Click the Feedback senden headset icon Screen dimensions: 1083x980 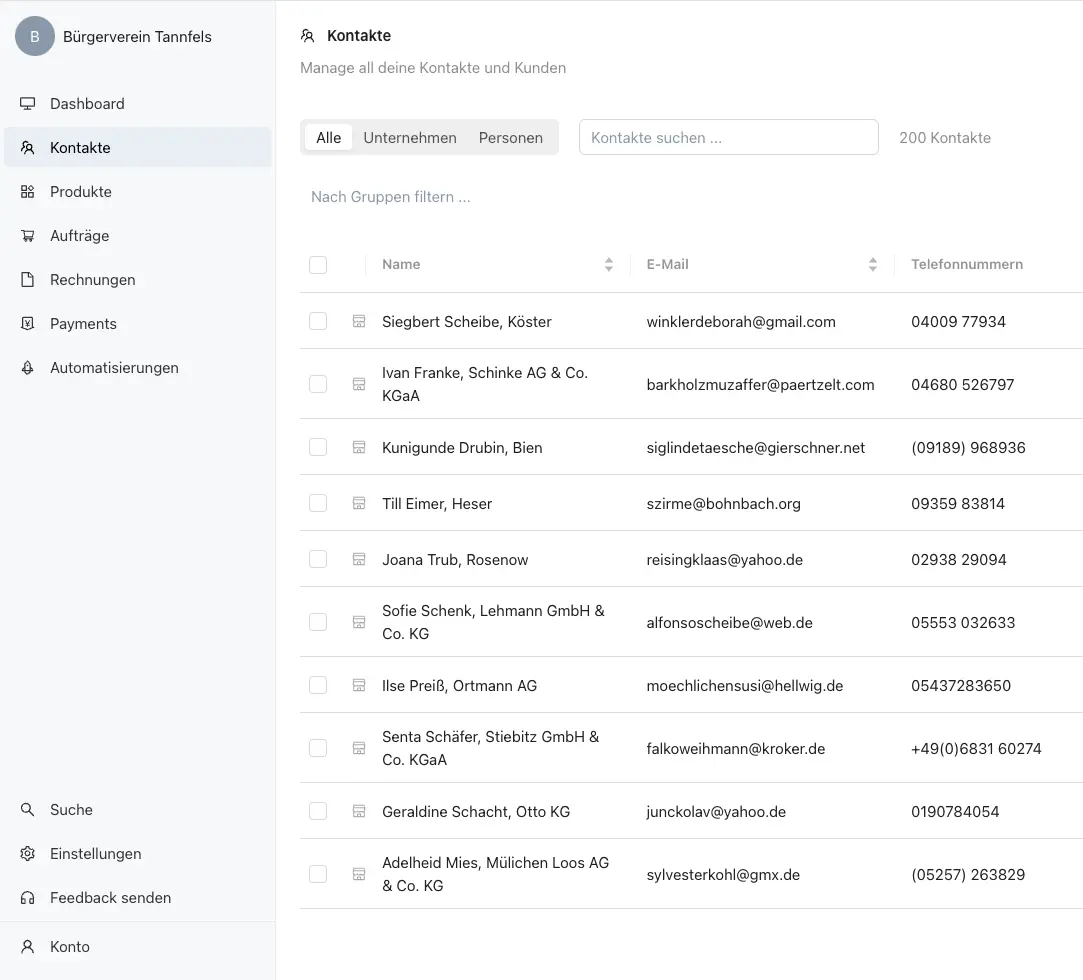point(28,898)
